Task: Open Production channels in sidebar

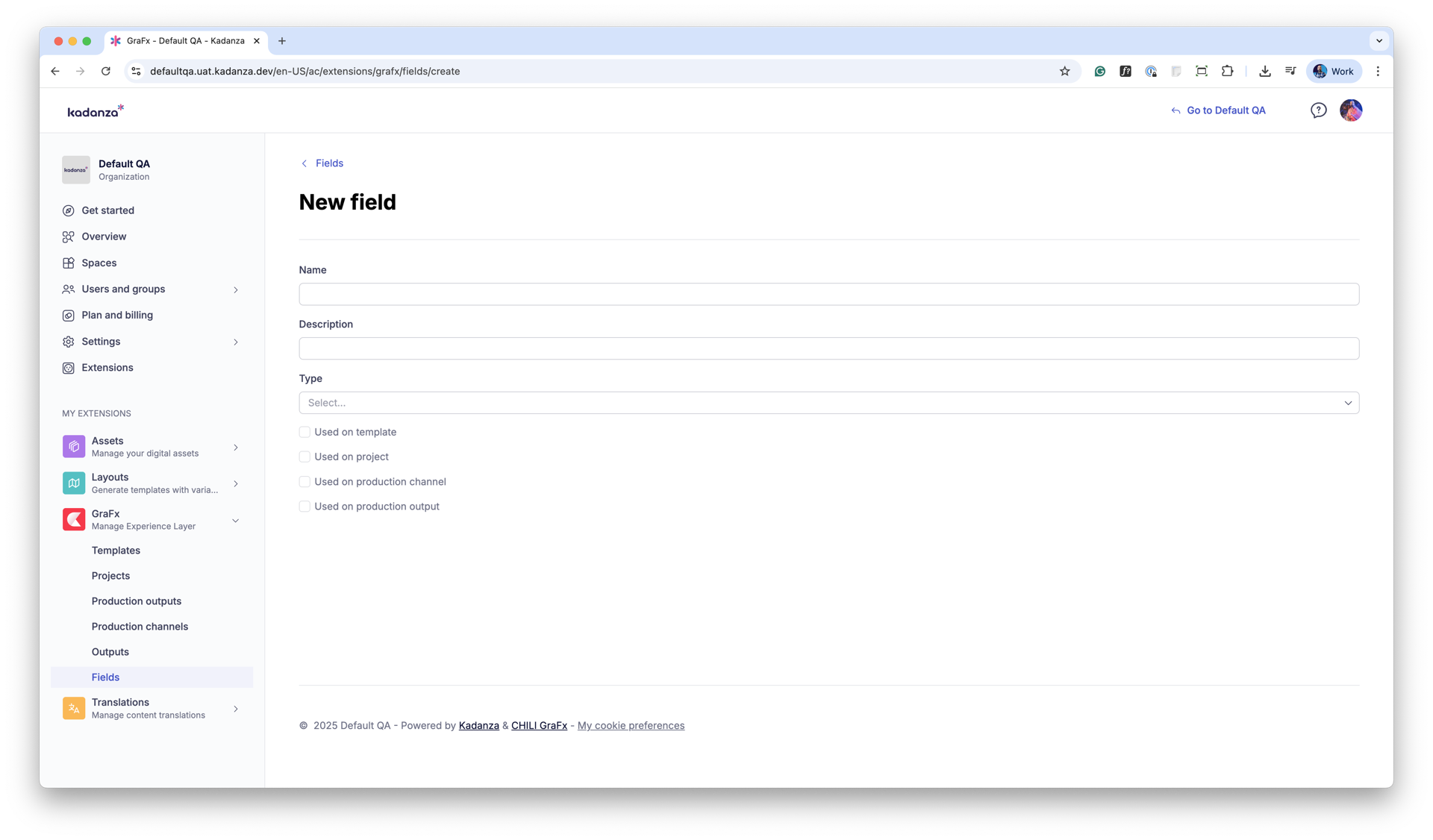Action: tap(140, 627)
